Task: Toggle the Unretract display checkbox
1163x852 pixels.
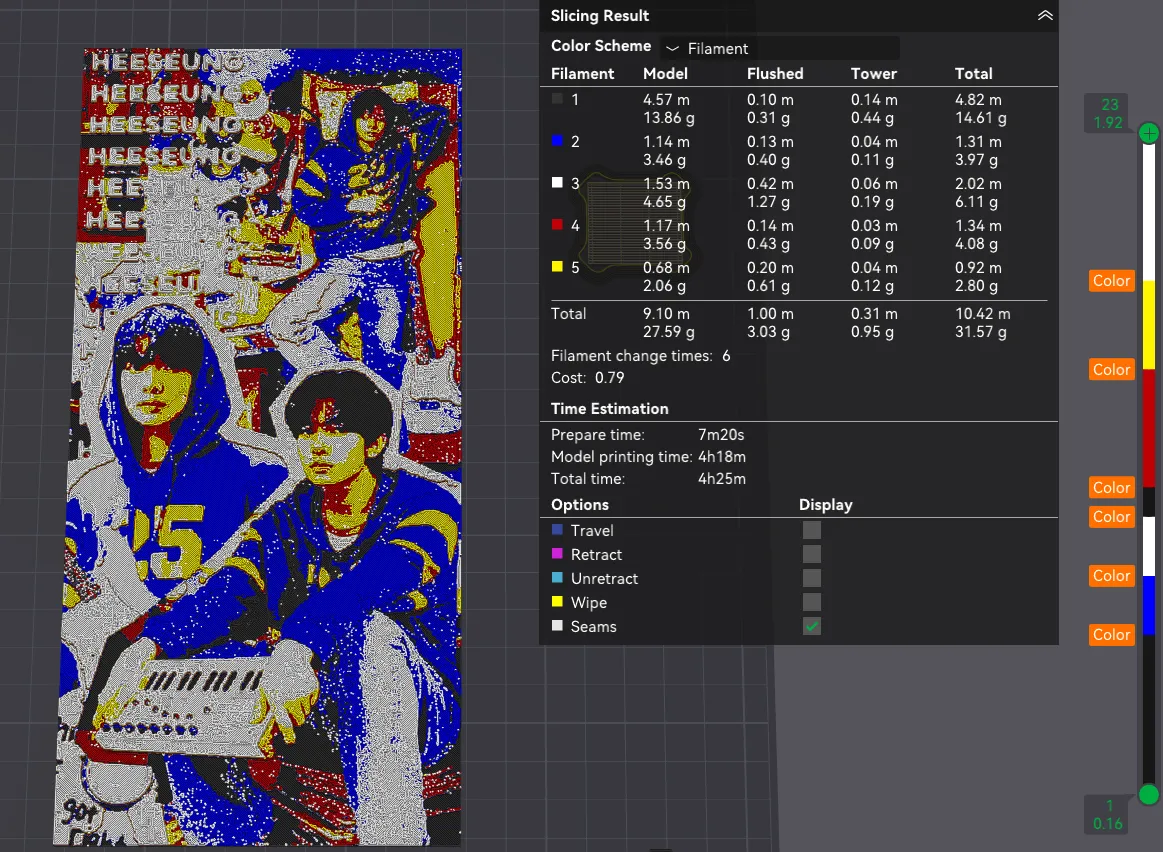Action: point(812,578)
